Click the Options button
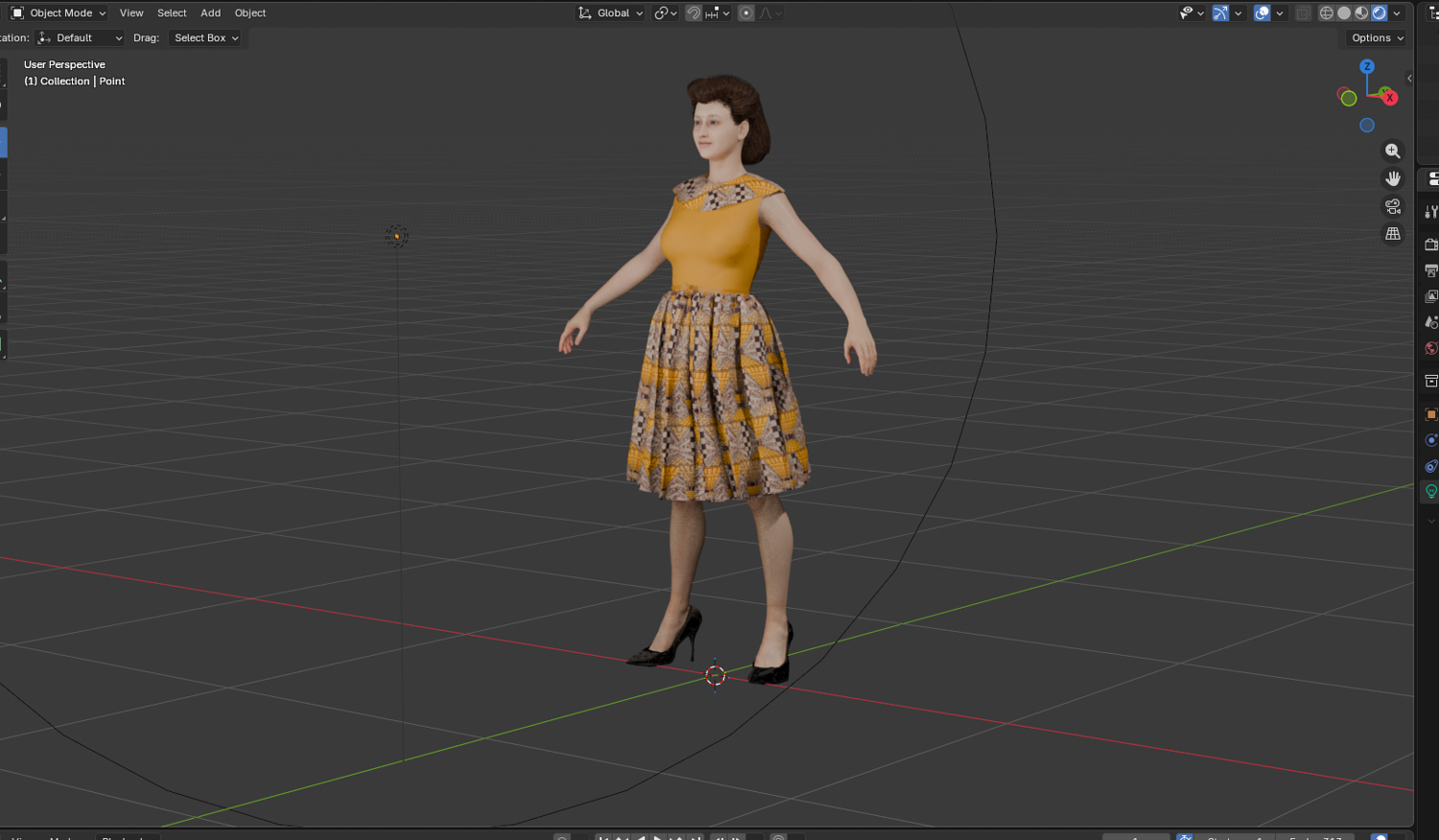This screenshot has height=840, width=1439. point(1377,37)
